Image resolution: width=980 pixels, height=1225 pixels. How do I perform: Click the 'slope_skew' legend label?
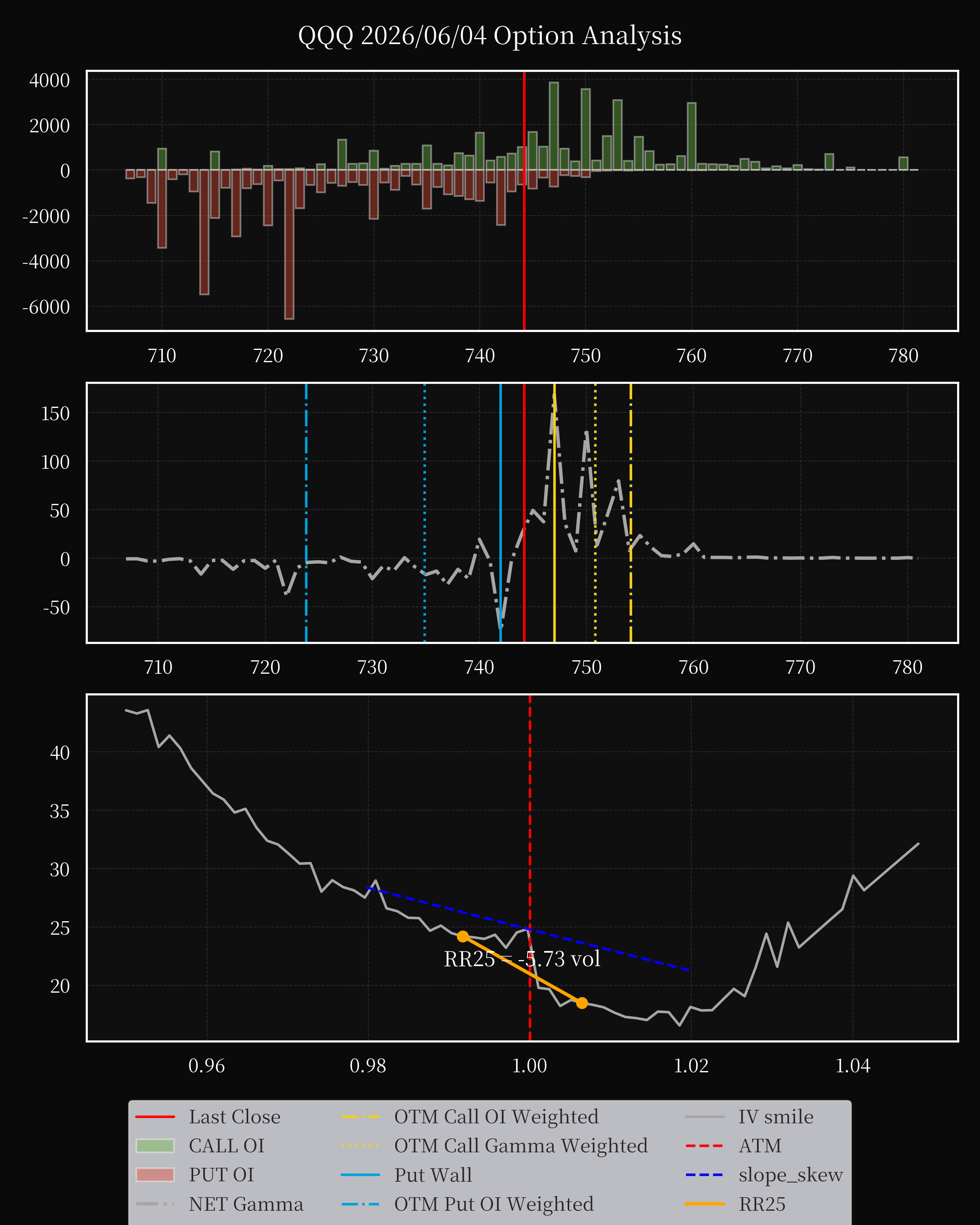point(791,1174)
